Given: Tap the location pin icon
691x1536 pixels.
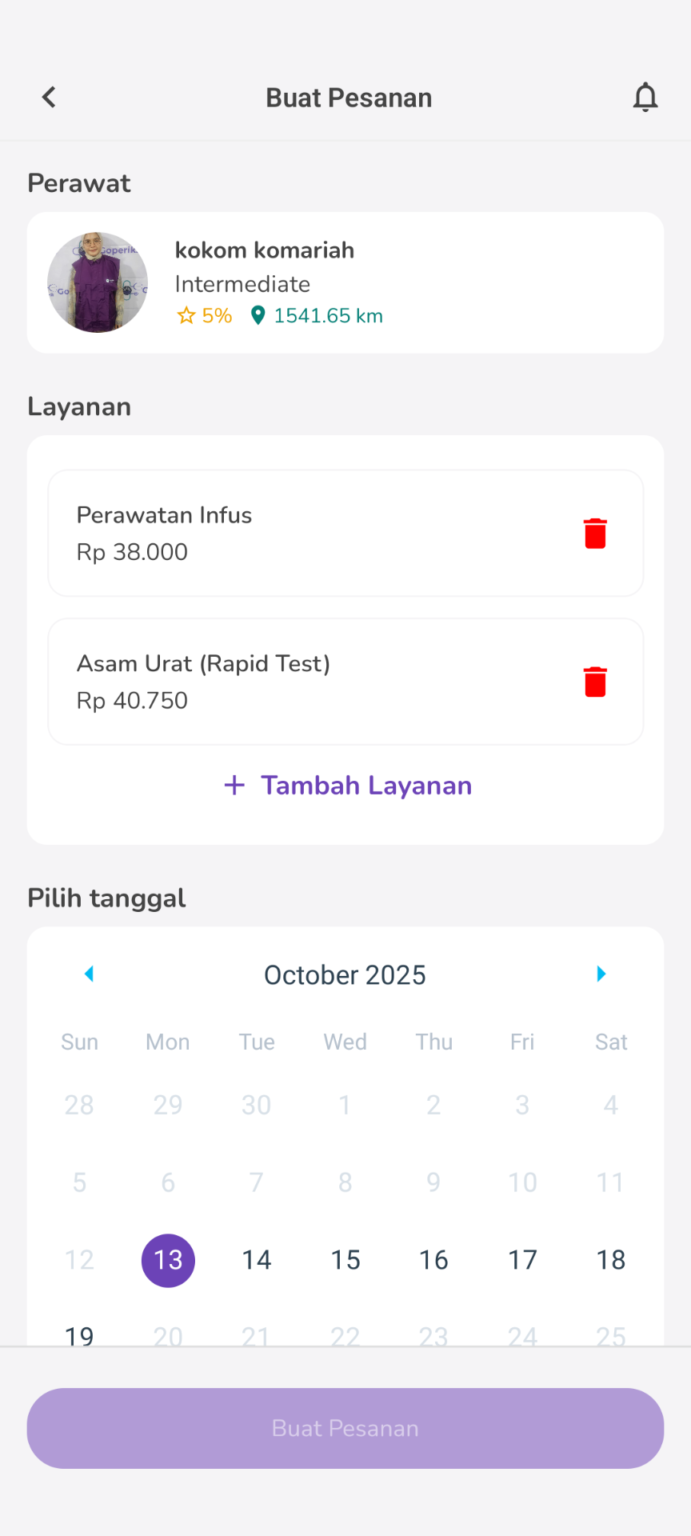Looking at the screenshot, I should (258, 316).
